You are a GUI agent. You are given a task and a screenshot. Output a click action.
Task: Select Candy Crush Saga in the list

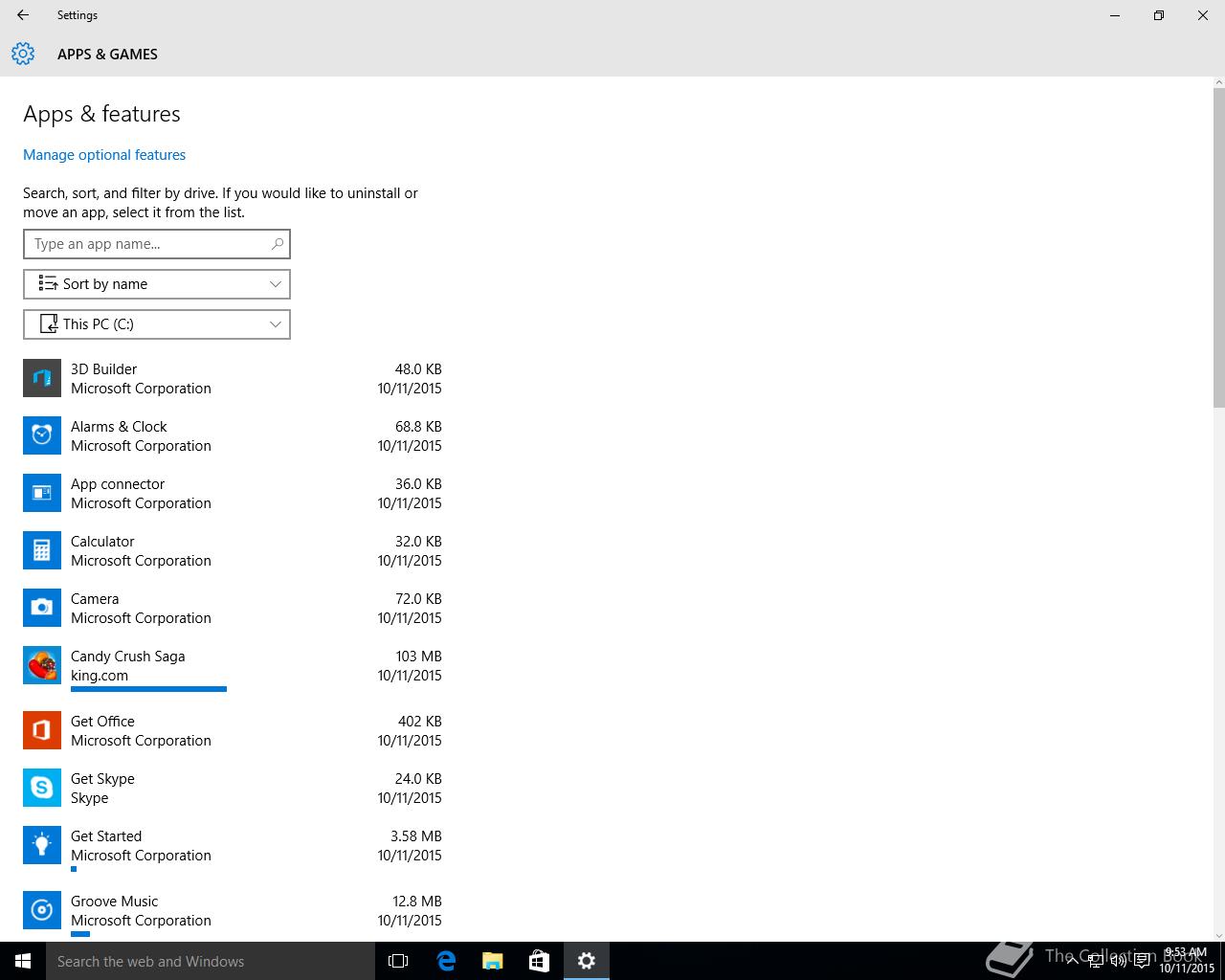[233, 667]
